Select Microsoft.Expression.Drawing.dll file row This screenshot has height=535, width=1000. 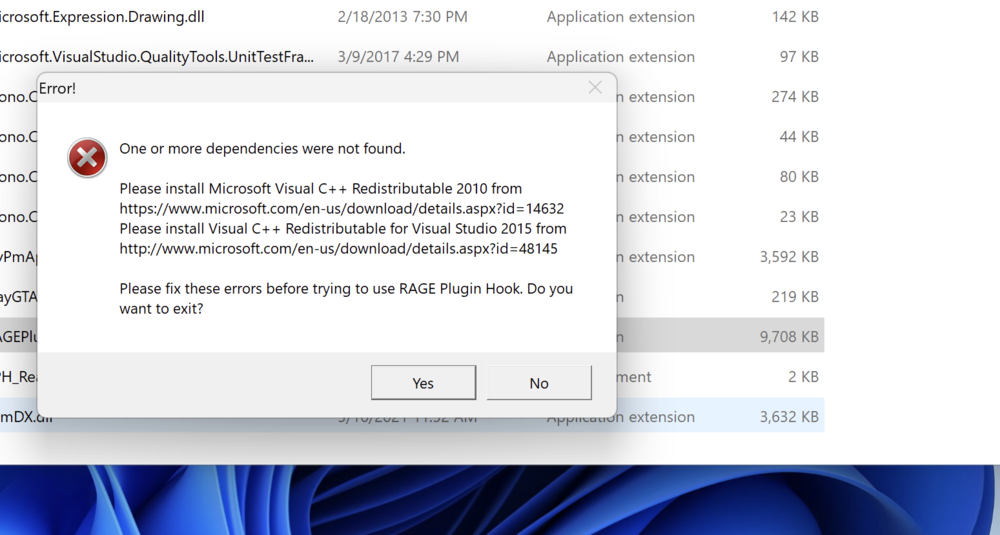click(411, 17)
